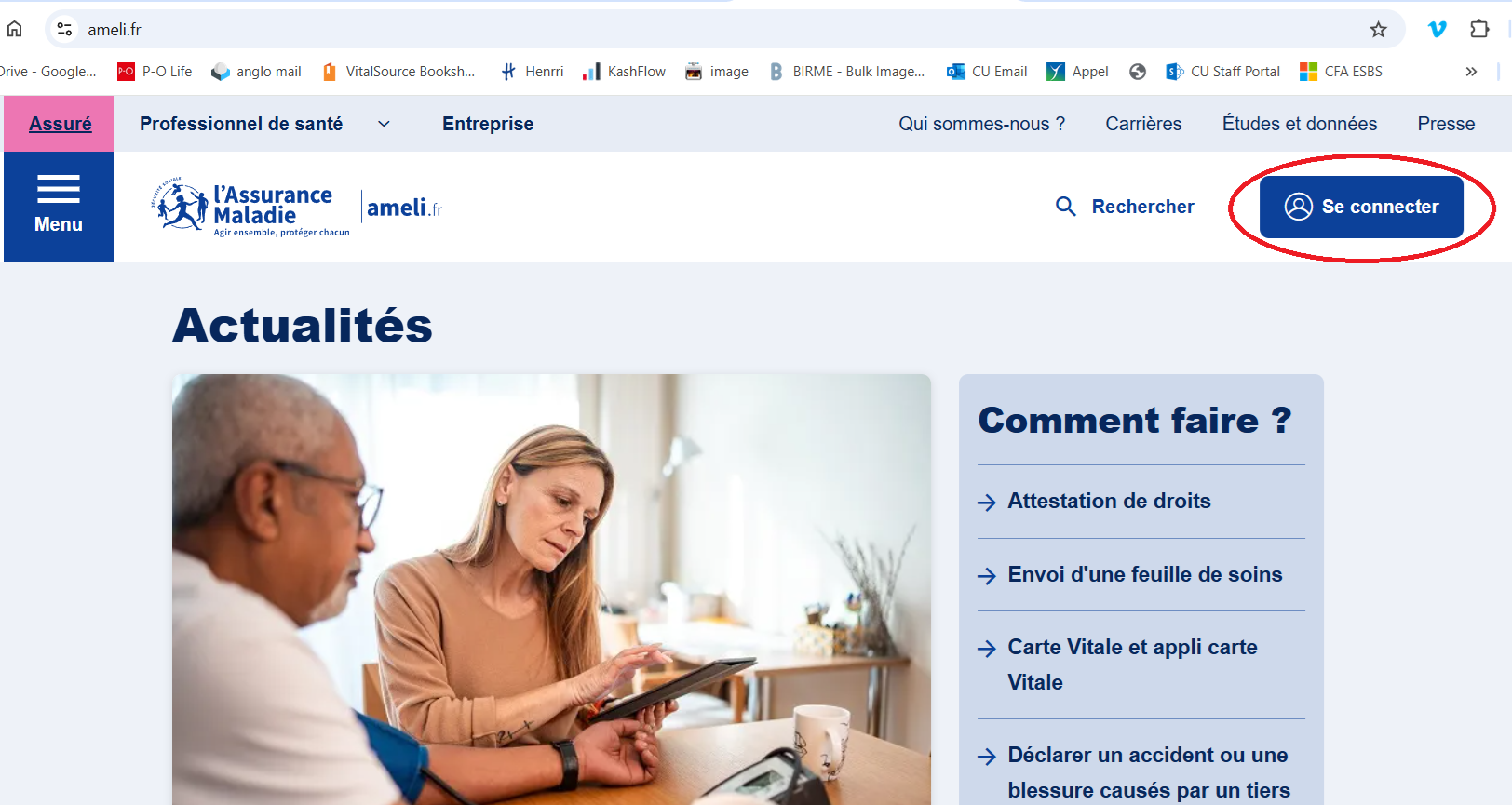The image size is (1512, 805).
Task: Open the CU Staff Portal bookmark
Action: click(x=1222, y=72)
